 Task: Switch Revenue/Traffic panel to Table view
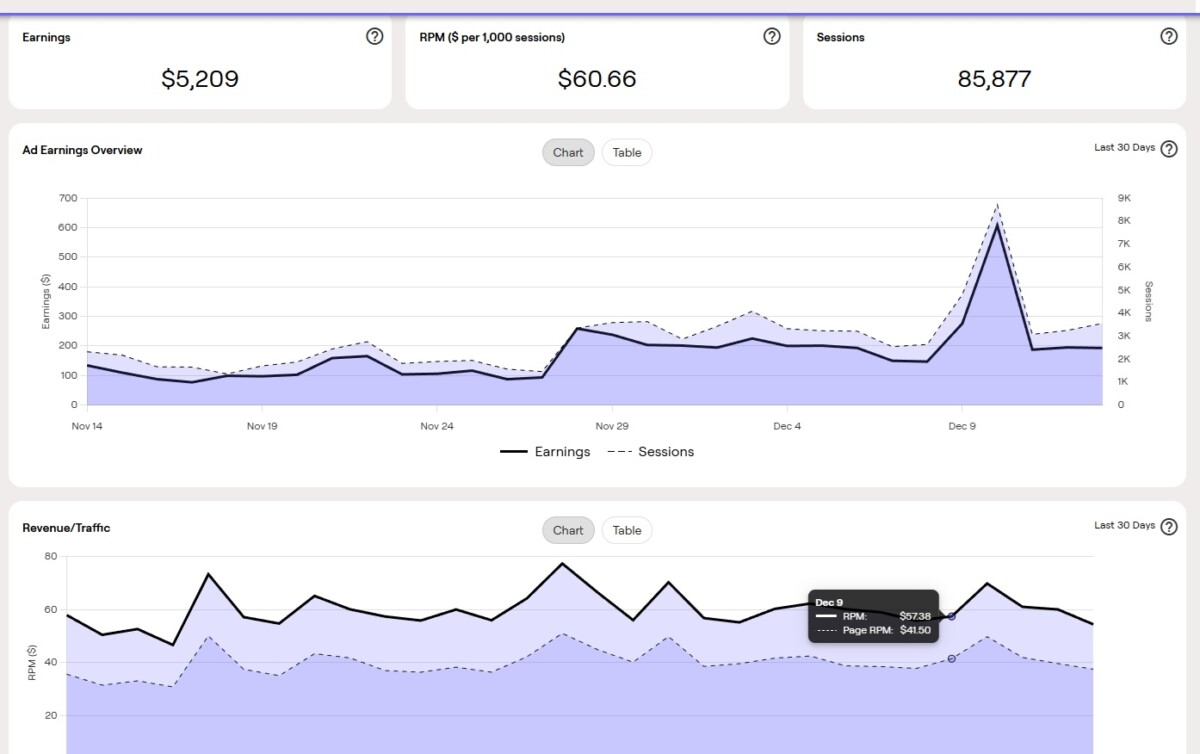[627, 531]
